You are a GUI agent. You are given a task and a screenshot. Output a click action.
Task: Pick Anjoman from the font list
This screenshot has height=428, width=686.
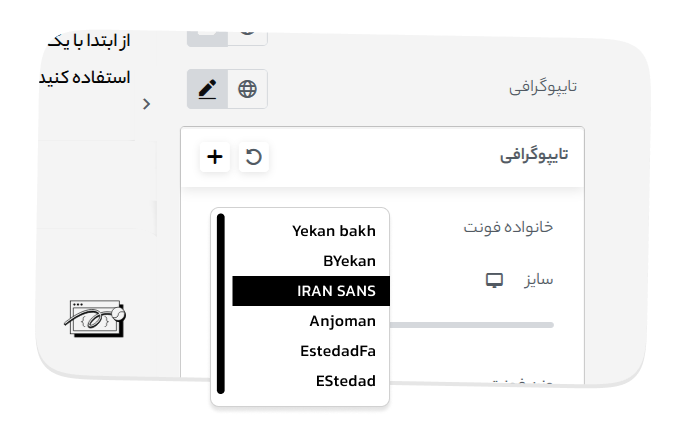click(342, 321)
